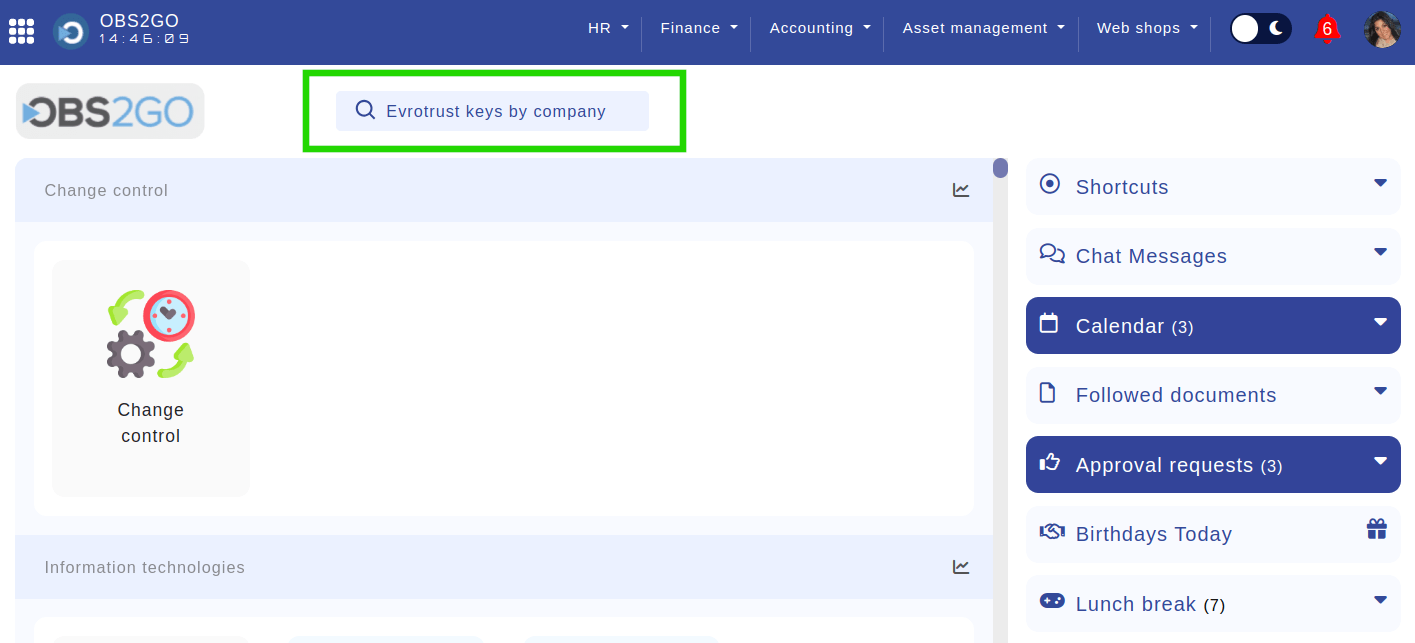The height and width of the screenshot is (643, 1415).
Task: Click the Birthdays Today handshake icon
Action: 1052,531
